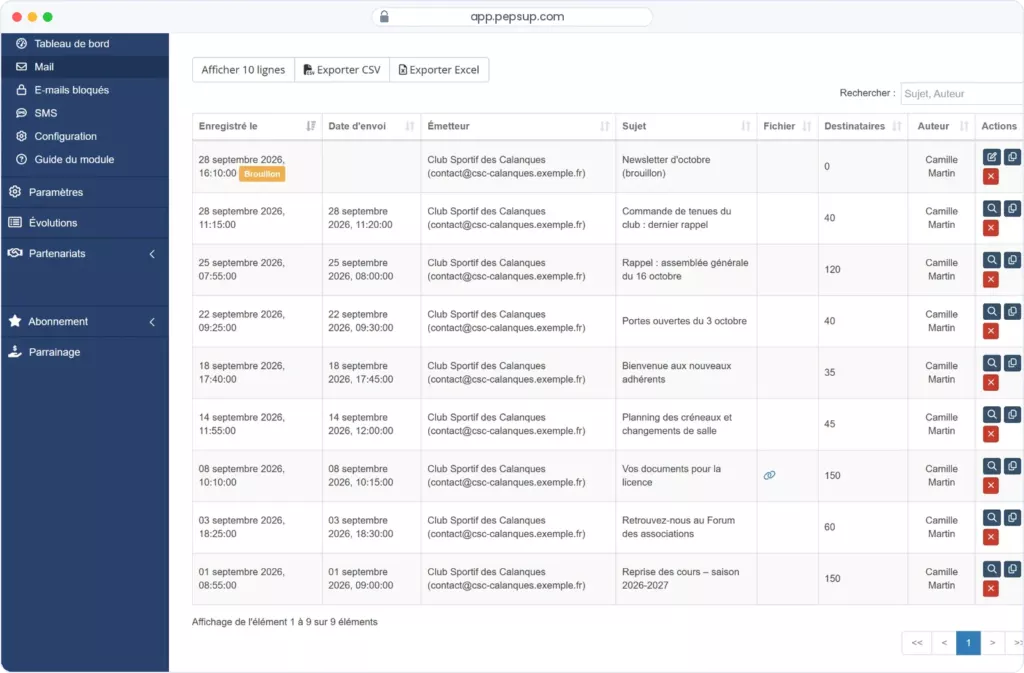
Task: Sort table by Enregistré le column
Action: 257,126
